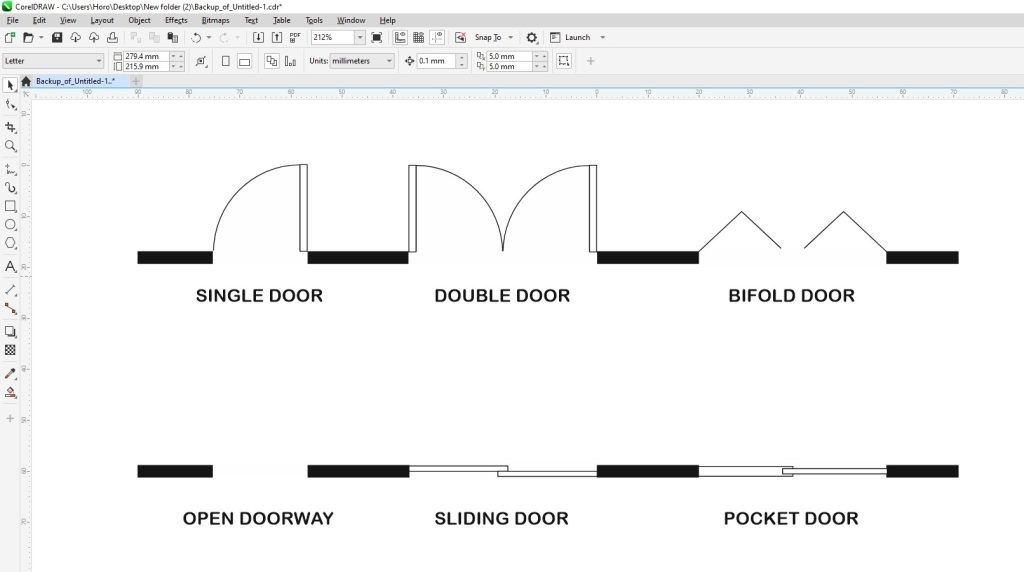Viewport: 1024px width, 572px height.
Task: Set page orientation to portrait
Action: [x=225, y=61]
